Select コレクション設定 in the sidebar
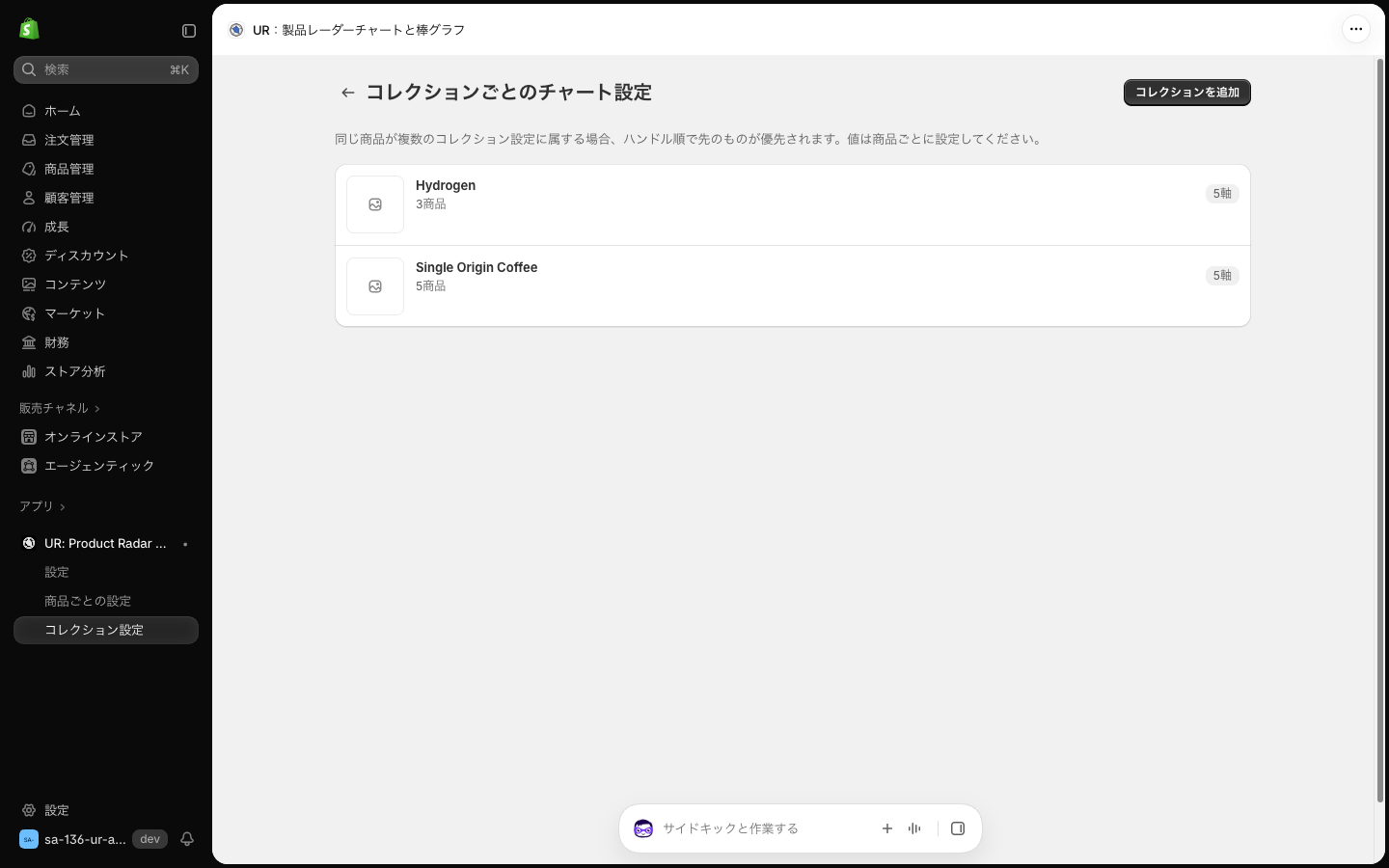Image resolution: width=1389 pixels, height=868 pixels. 106,630
